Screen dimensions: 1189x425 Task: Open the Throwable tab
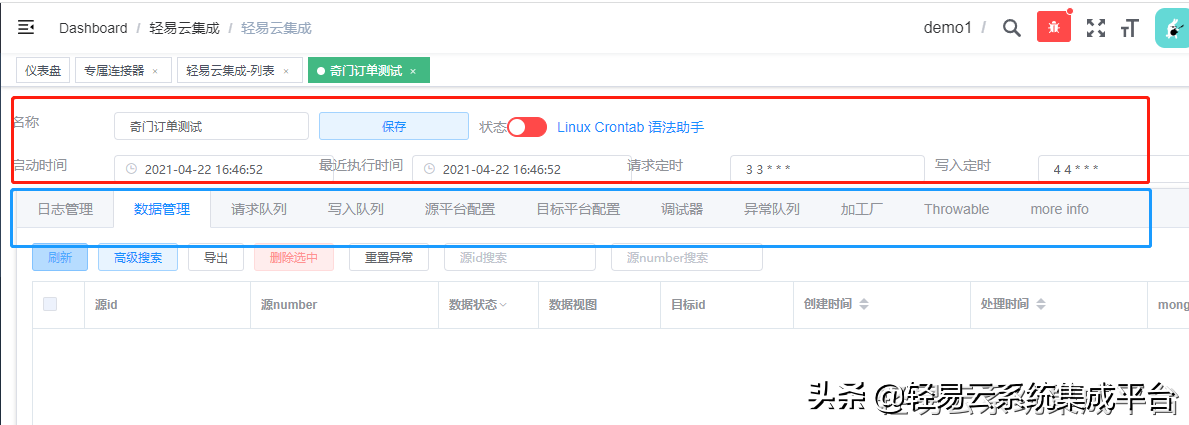coord(956,209)
